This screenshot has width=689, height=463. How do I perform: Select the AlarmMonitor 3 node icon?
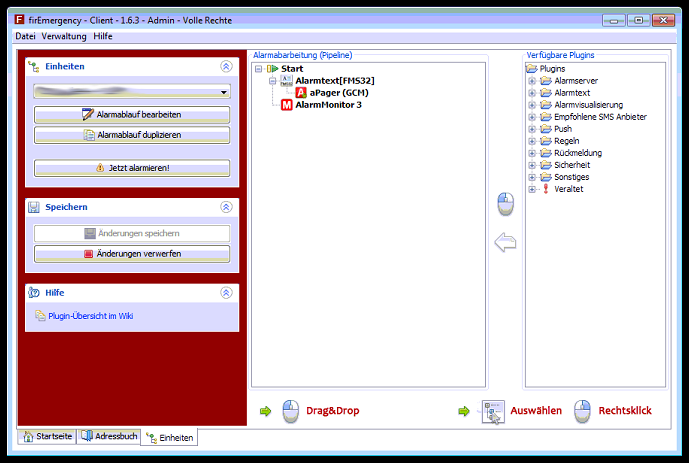287,104
